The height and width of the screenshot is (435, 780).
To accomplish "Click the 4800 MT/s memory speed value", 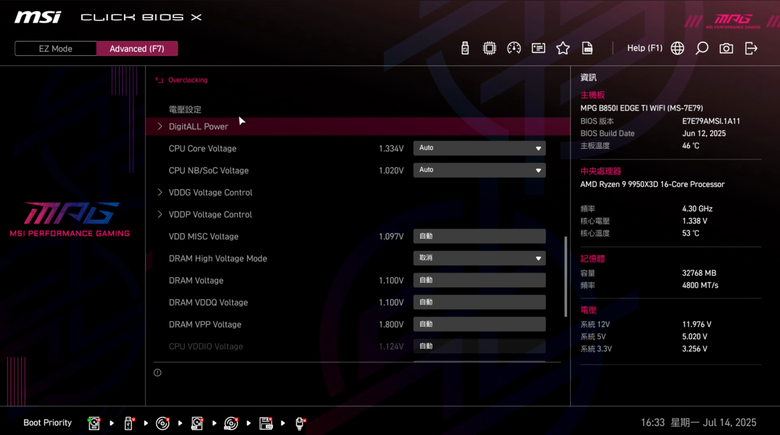I will tap(700, 285).
